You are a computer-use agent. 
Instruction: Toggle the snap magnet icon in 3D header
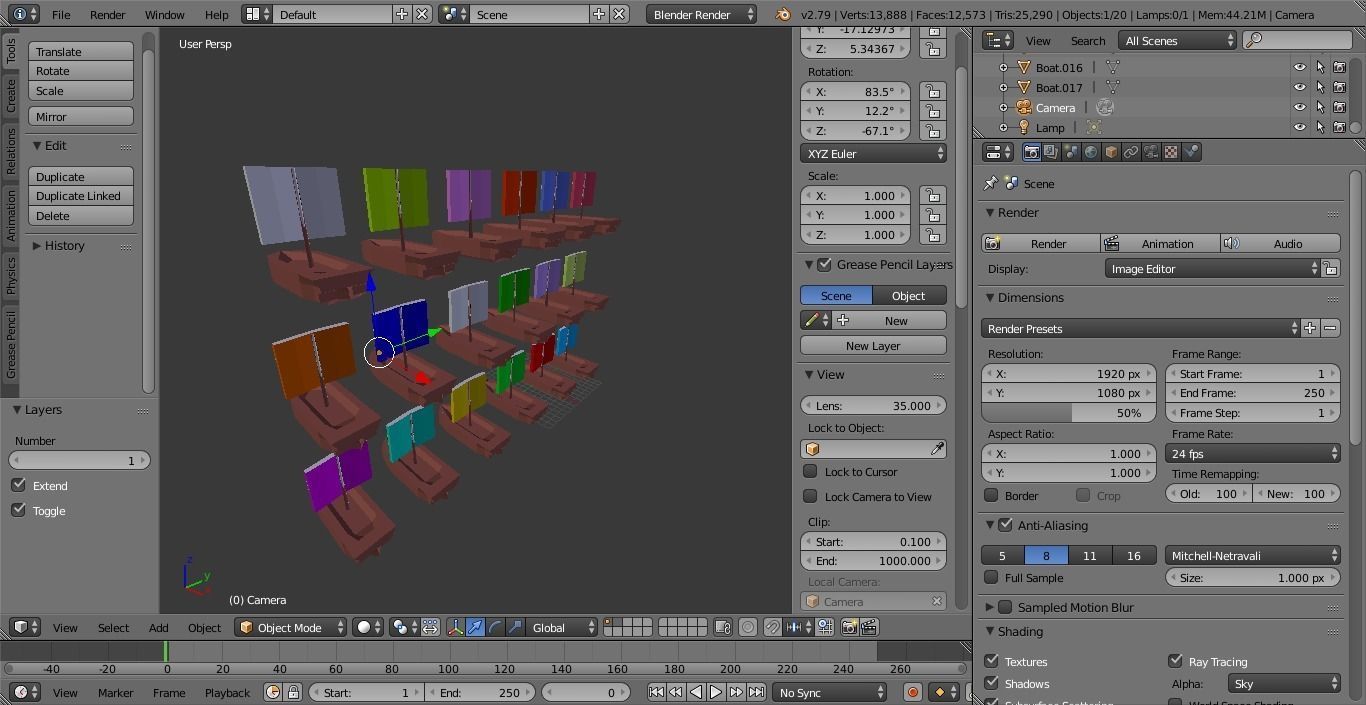pyautogui.click(x=772, y=627)
